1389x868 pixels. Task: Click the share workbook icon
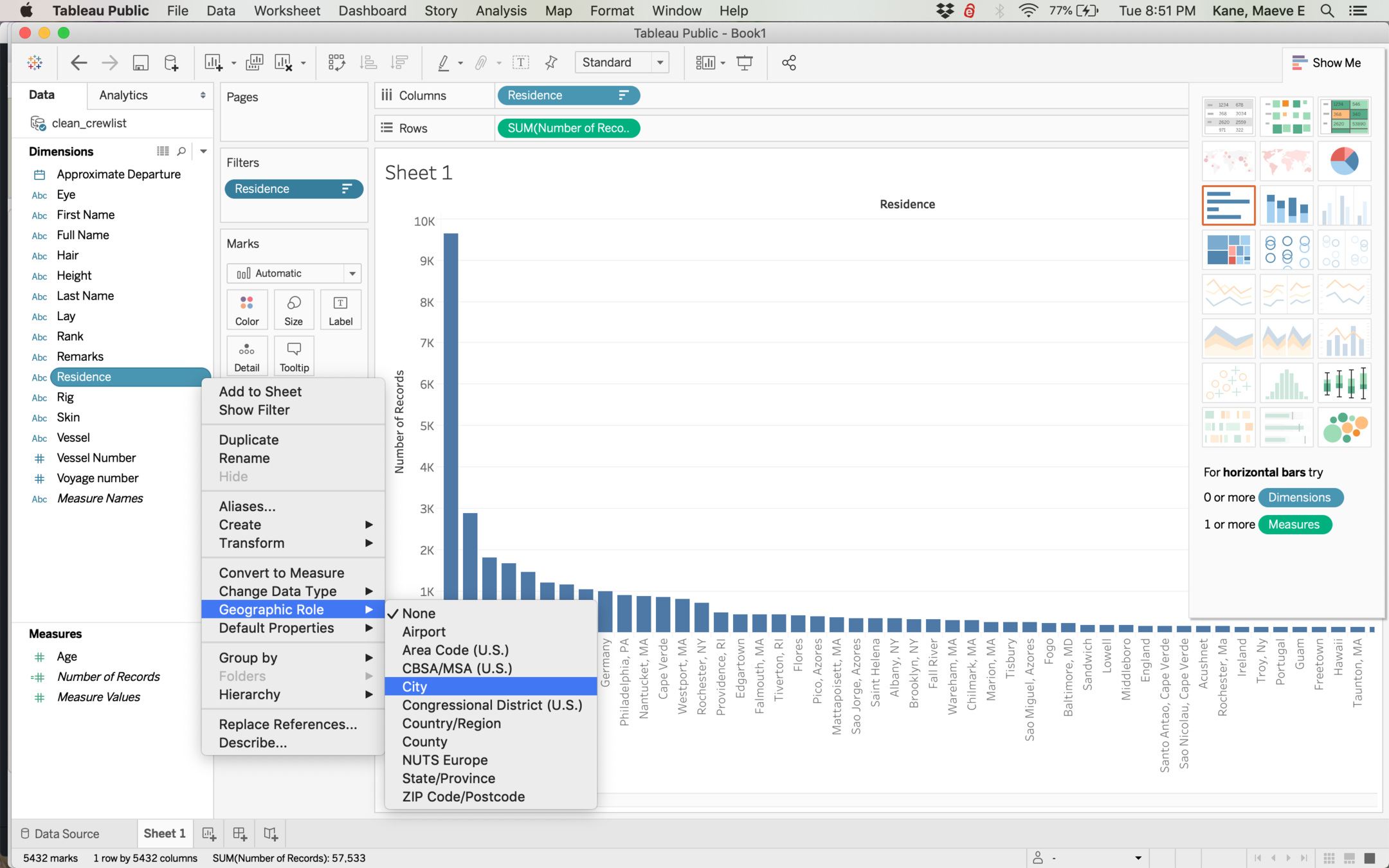pyautogui.click(x=789, y=62)
